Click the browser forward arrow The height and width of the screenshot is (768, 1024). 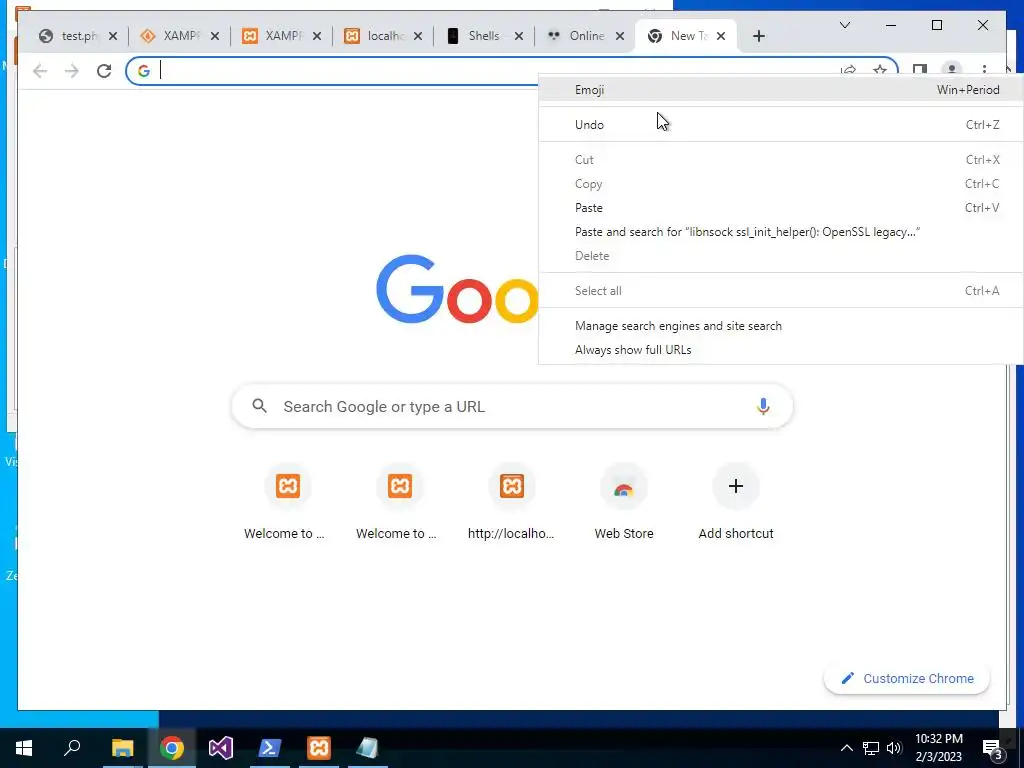click(x=72, y=71)
